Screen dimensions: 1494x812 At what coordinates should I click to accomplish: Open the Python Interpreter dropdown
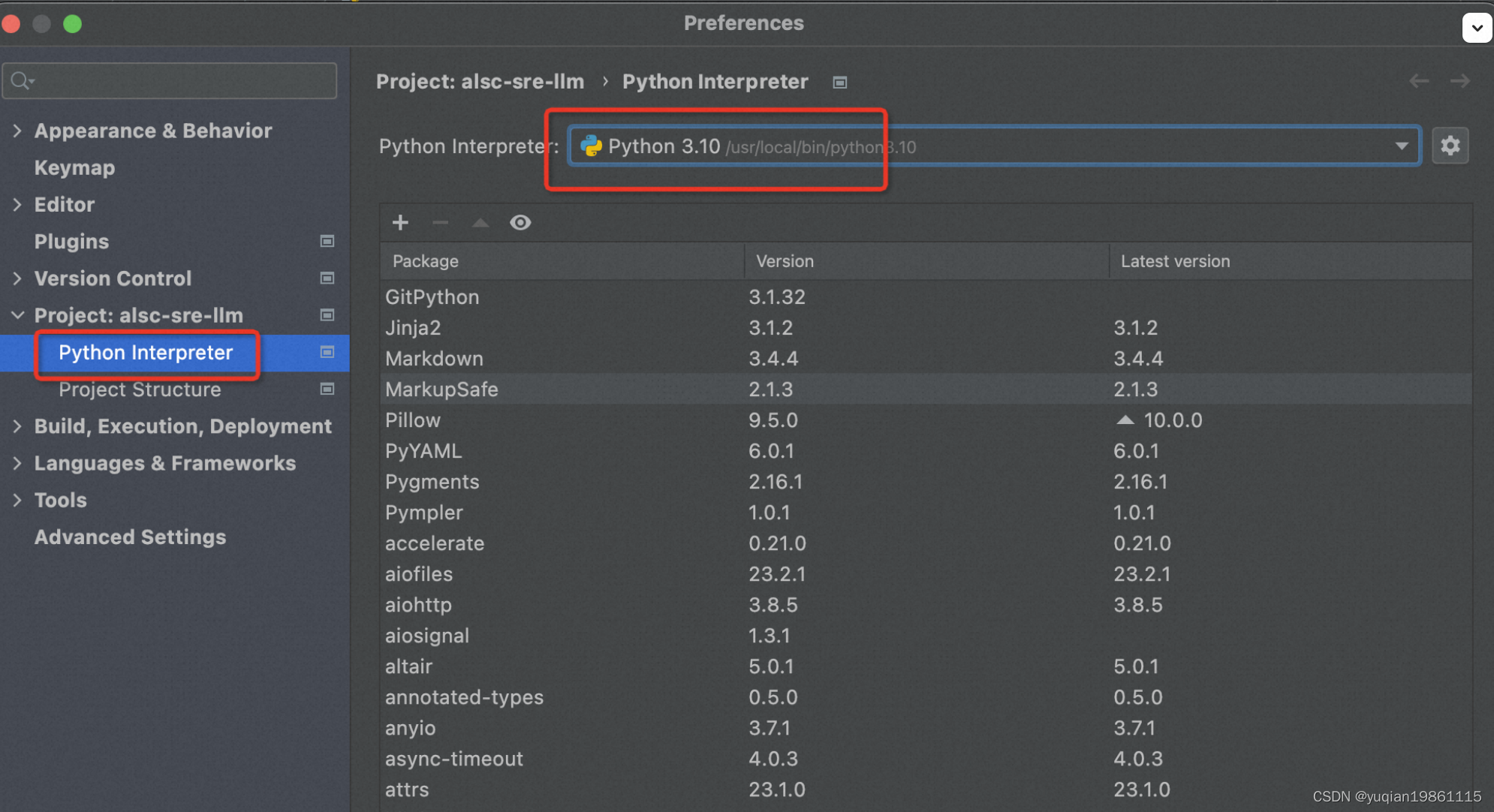click(x=1401, y=146)
